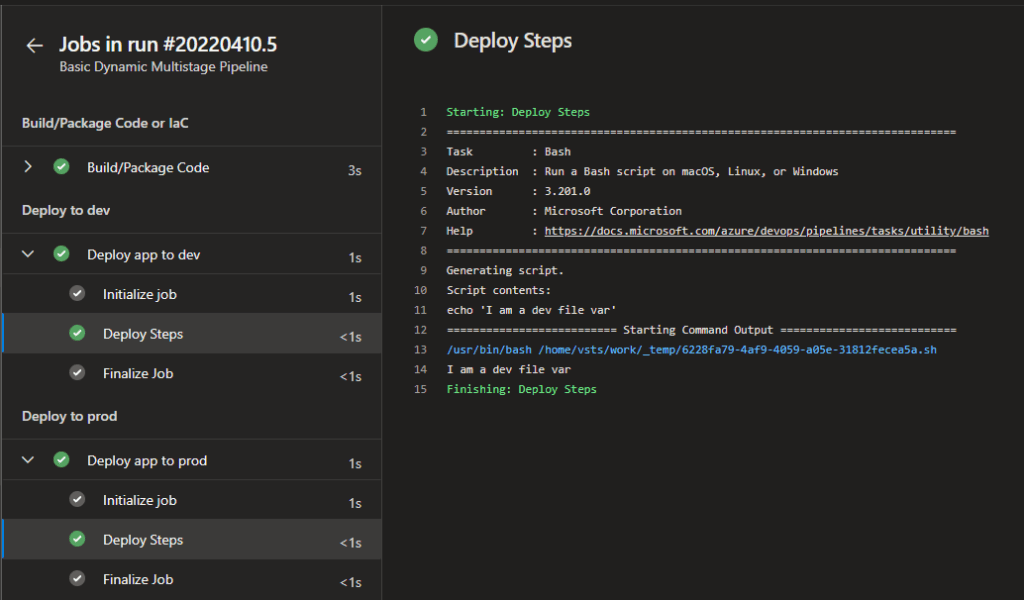This screenshot has width=1024, height=600.
Task: Click the back arrow beside Jobs in run
Action: [x=35, y=46]
